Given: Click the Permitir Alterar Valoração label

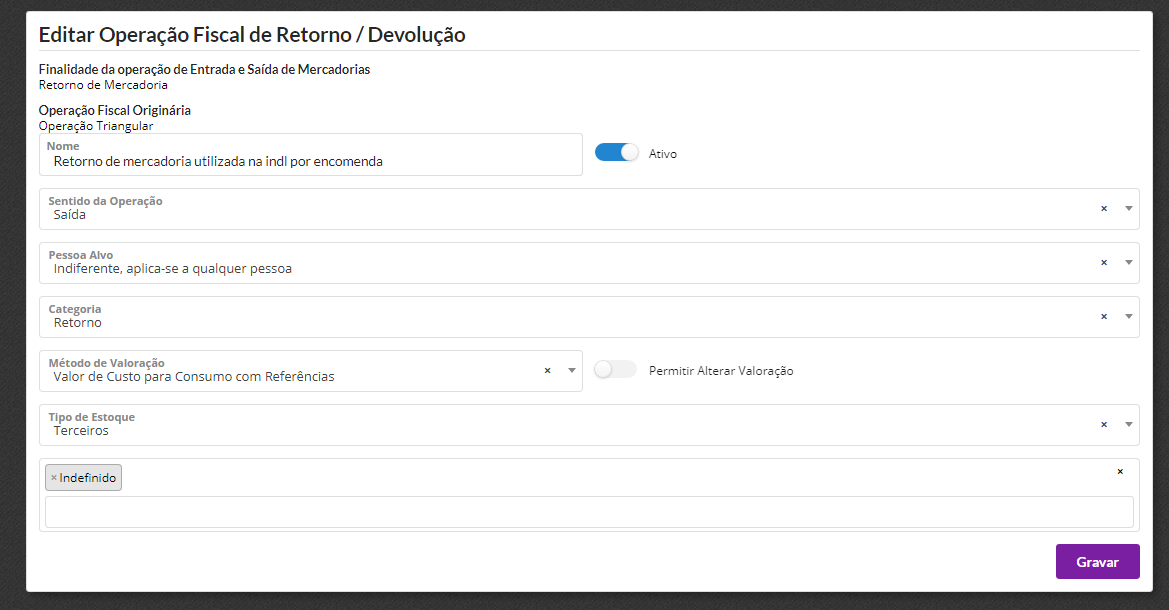Looking at the screenshot, I should pyautogui.click(x=721, y=371).
